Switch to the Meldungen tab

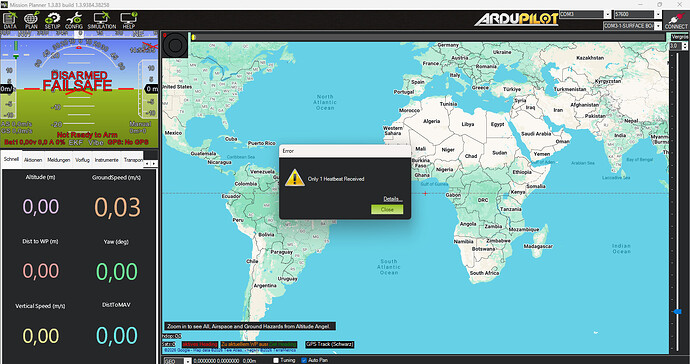[x=59, y=160]
